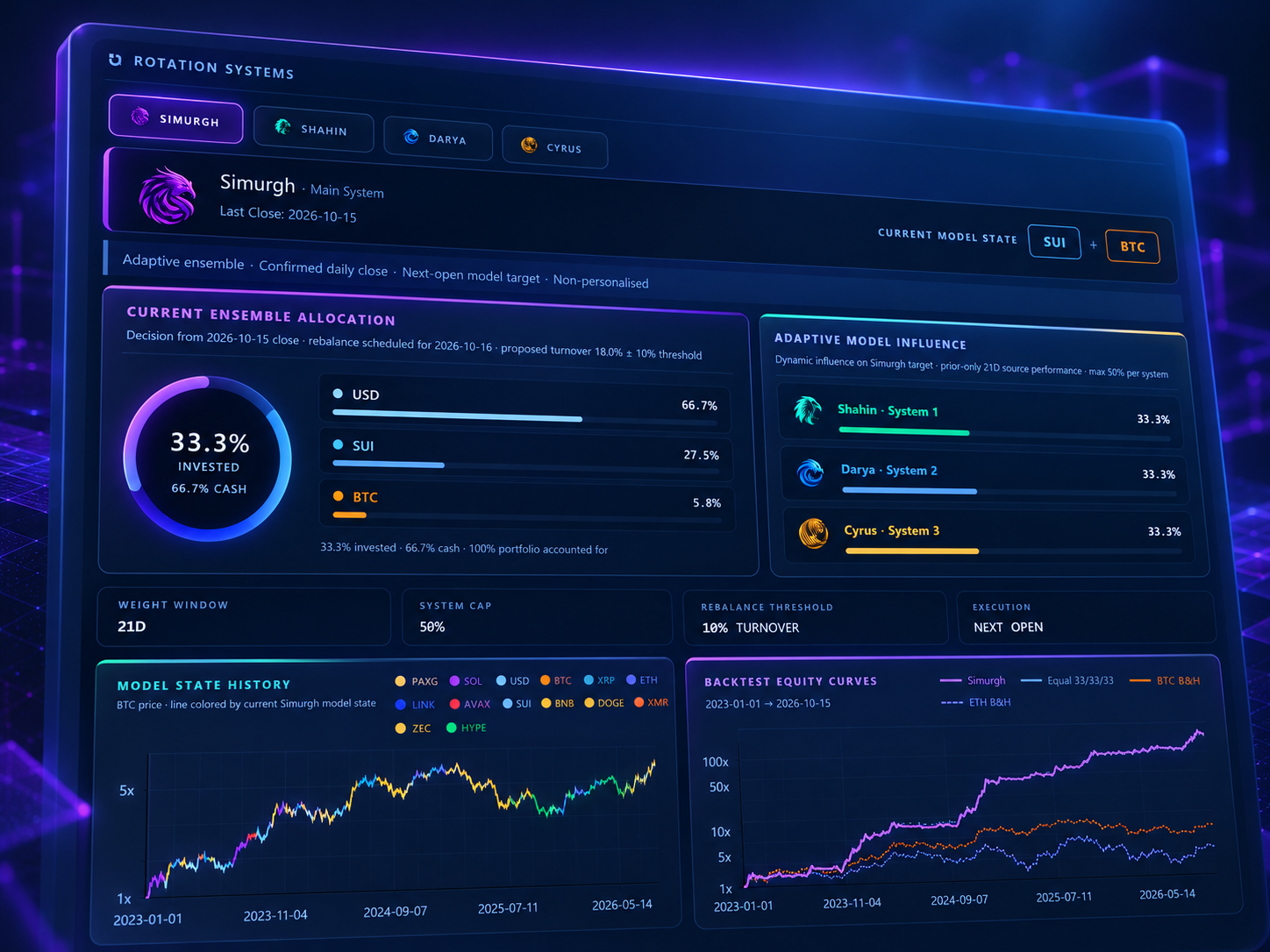Click the DOGE legend color dot
The width and height of the screenshot is (1270, 952).
tap(589, 703)
